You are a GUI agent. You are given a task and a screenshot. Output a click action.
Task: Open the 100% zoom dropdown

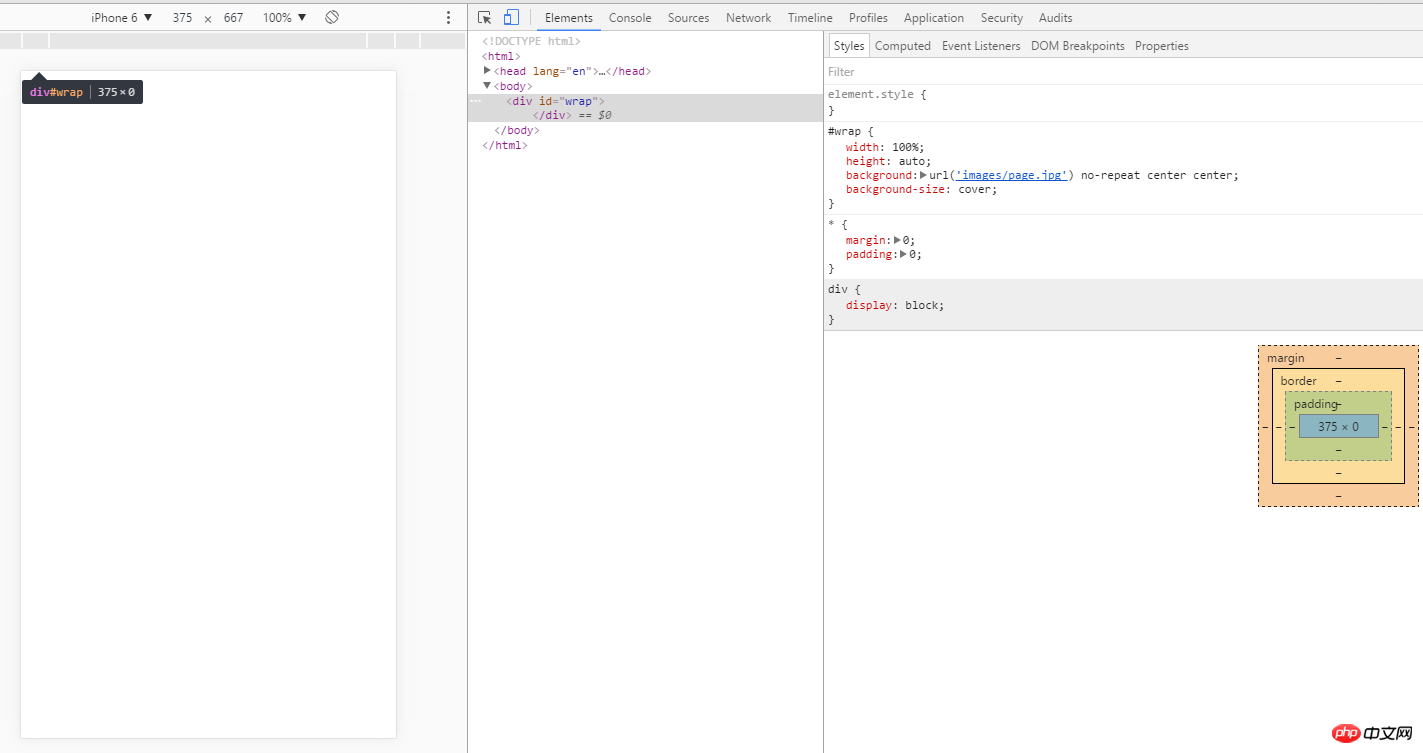point(284,18)
